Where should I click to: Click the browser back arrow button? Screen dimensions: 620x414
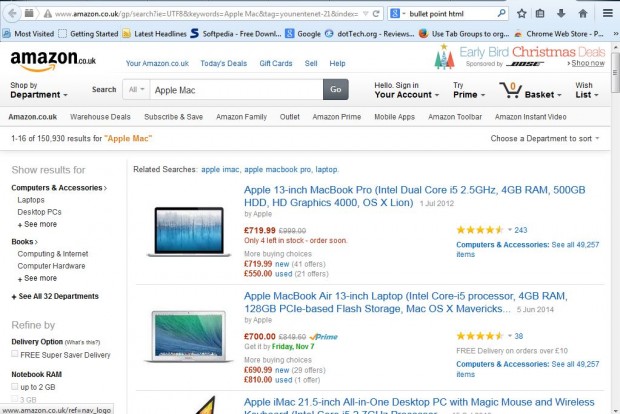click(x=11, y=14)
